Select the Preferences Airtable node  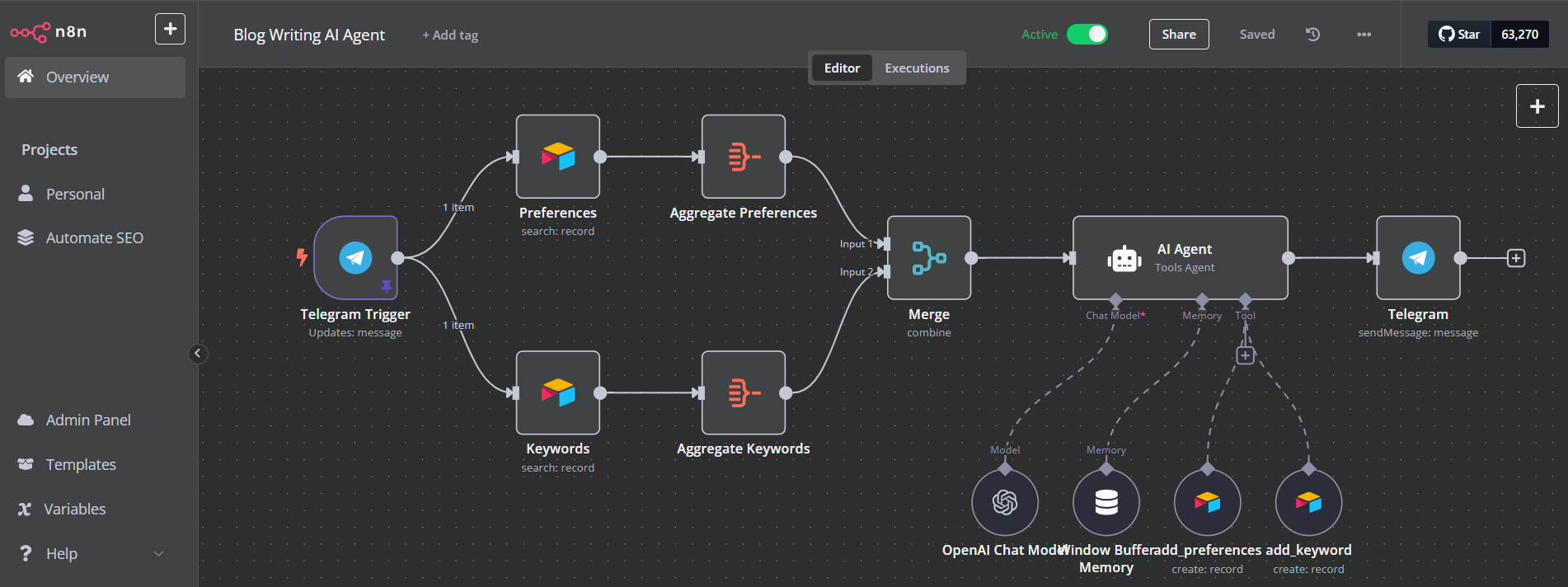pos(557,157)
